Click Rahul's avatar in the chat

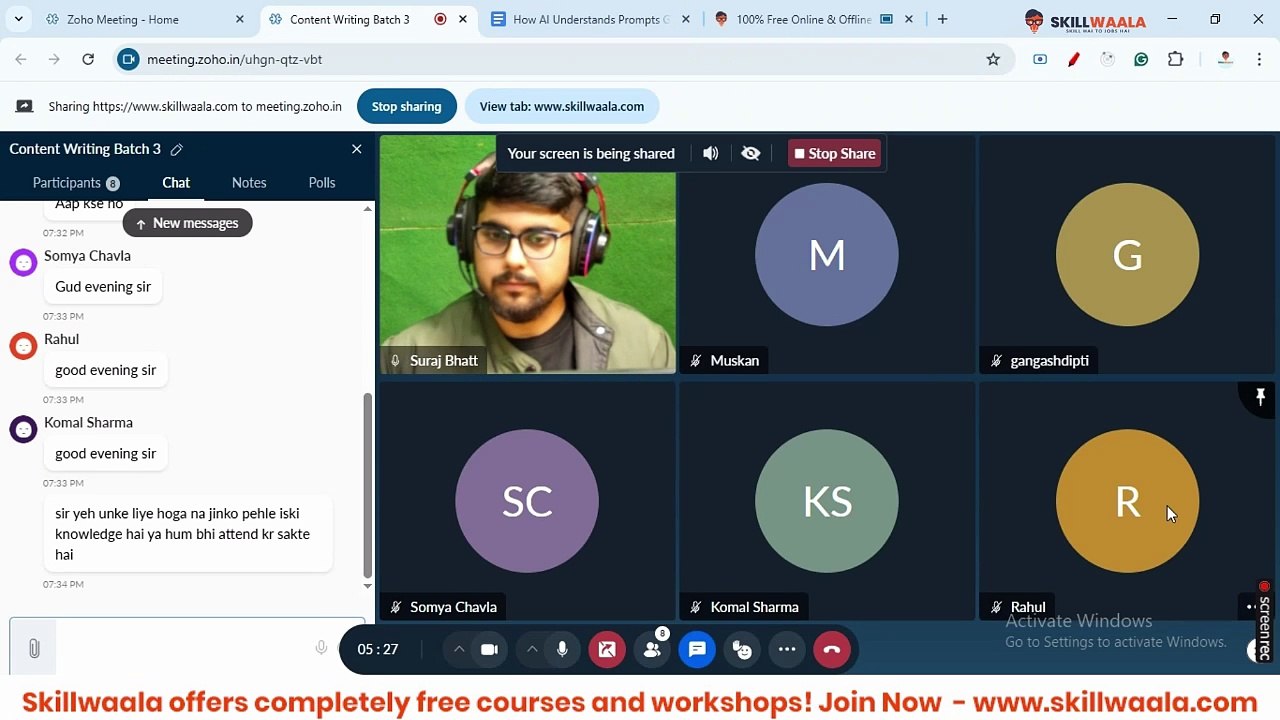23,346
